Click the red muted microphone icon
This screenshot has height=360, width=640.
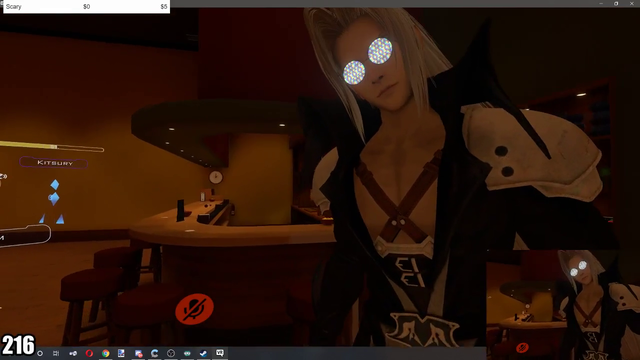tap(194, 309)
